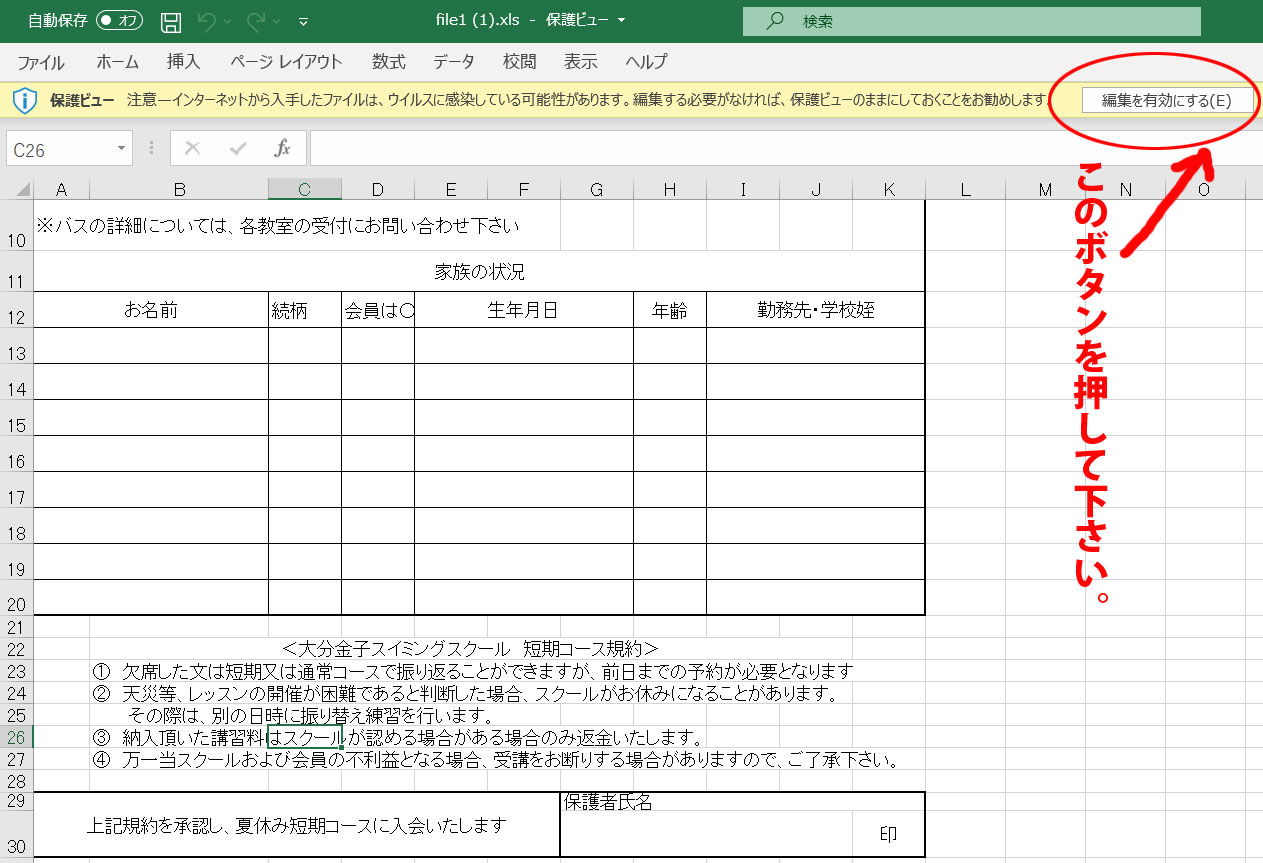Open the 校閲 tab
Viewport: 1263px width, 863px height.
tap(520, 62)
